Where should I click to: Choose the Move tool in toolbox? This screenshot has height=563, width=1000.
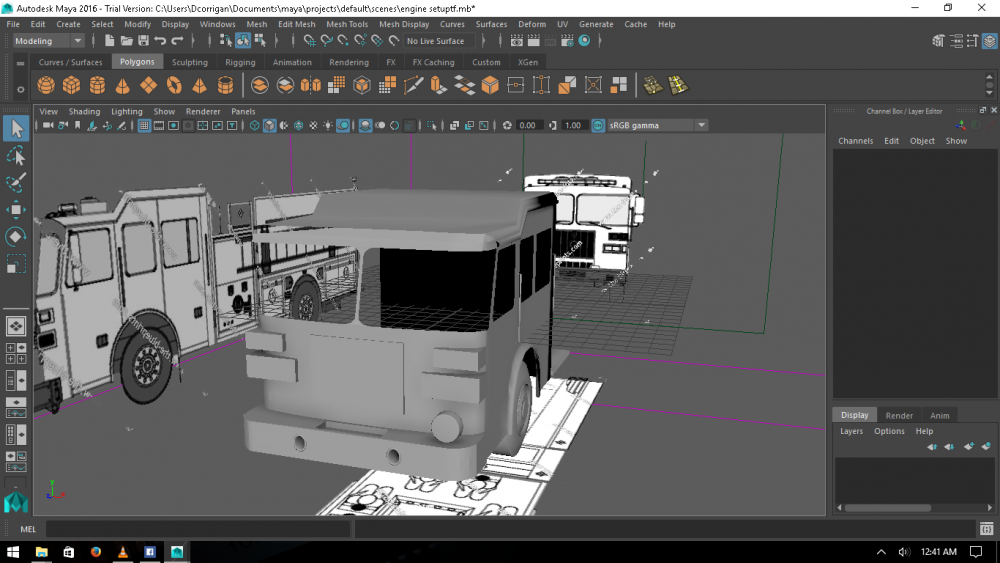(x=16, y=210)
